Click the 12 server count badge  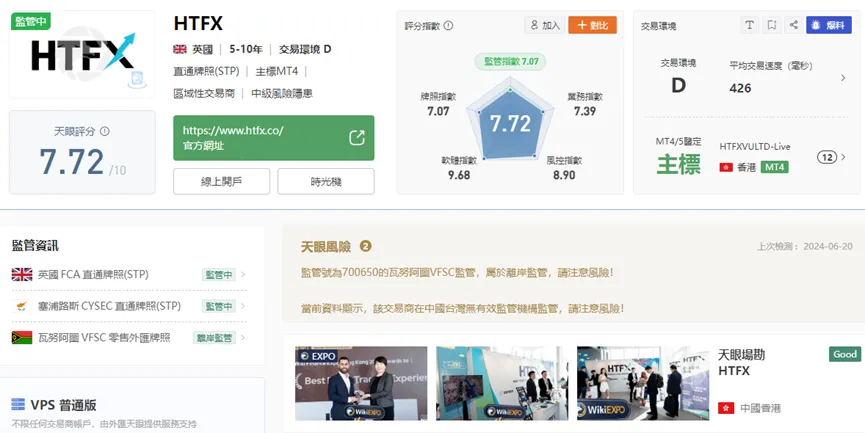[x=826, y=157]
